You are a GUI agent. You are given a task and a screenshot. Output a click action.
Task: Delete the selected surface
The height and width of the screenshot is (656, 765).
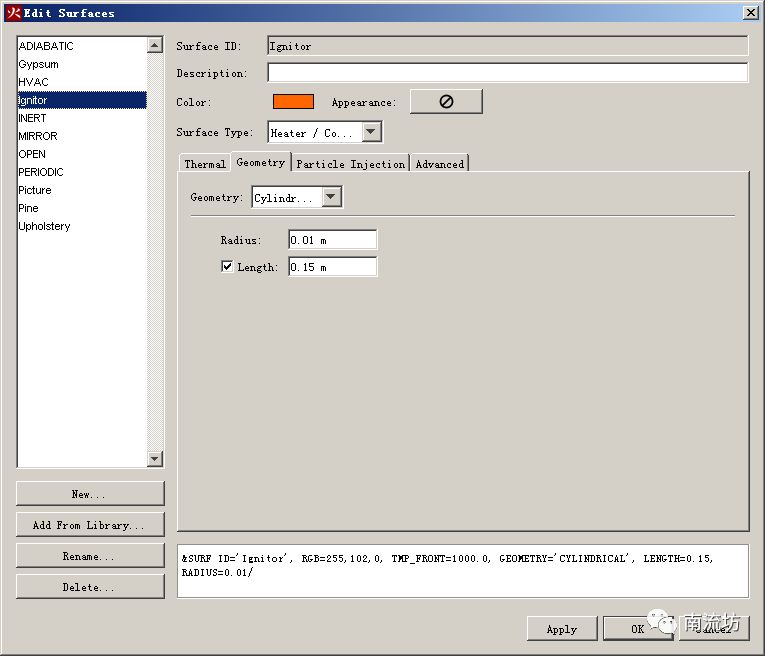click(x=90, y=587)
